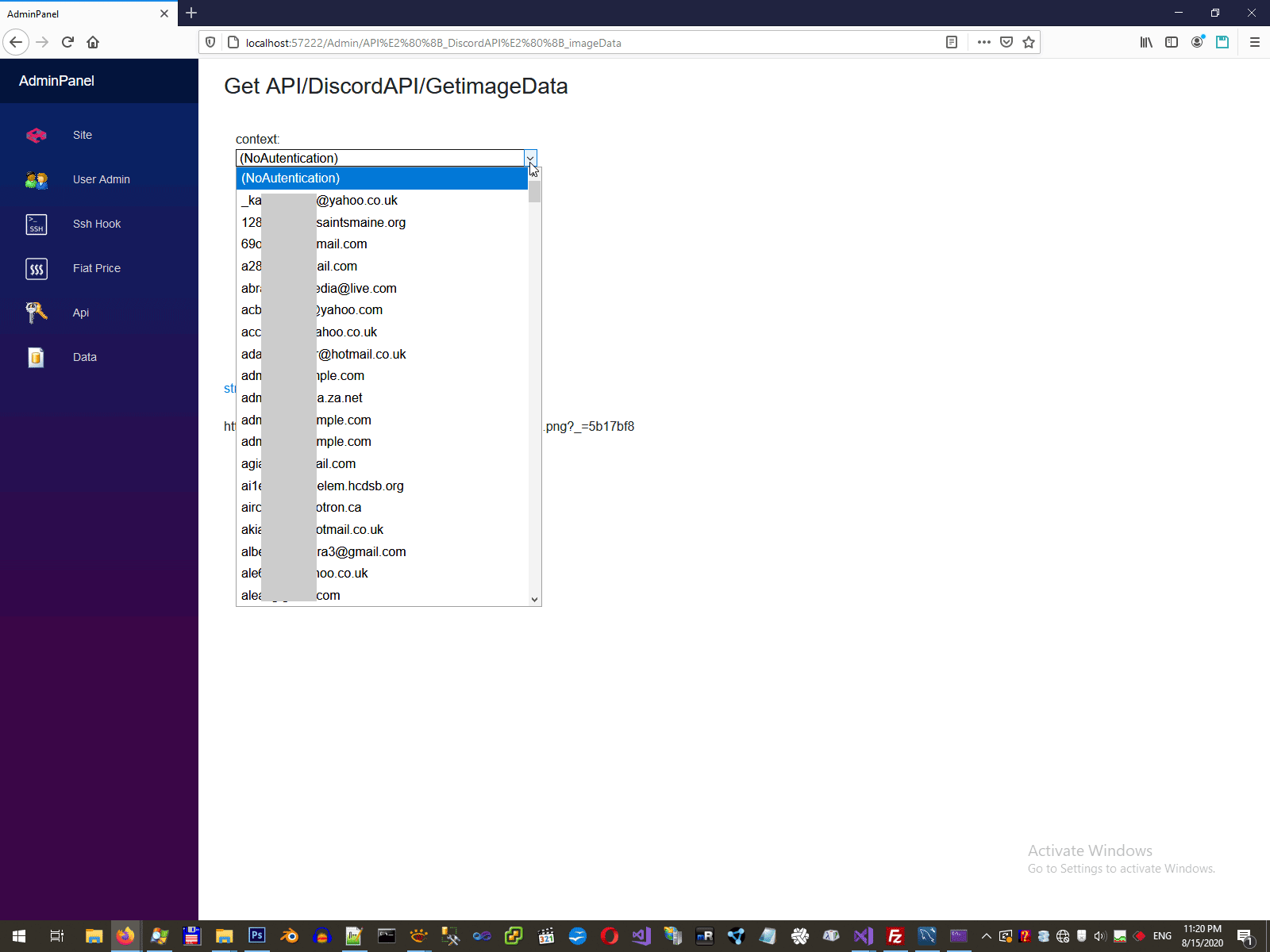Open the Fiat Price link
Screen dimensions: 1270x952
pyautogui.click(x=97, y=268)
